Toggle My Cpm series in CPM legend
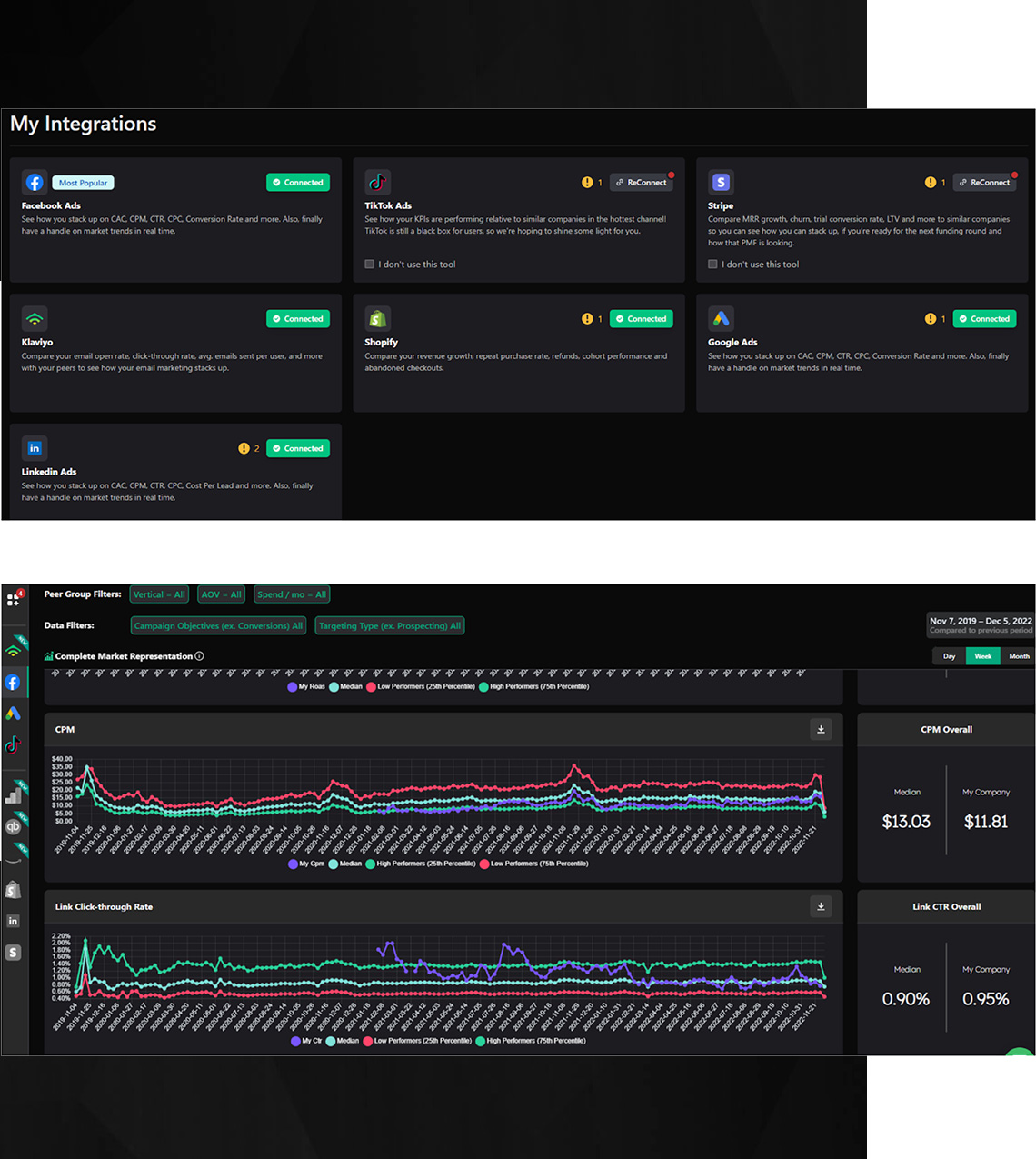 point(306,864)
